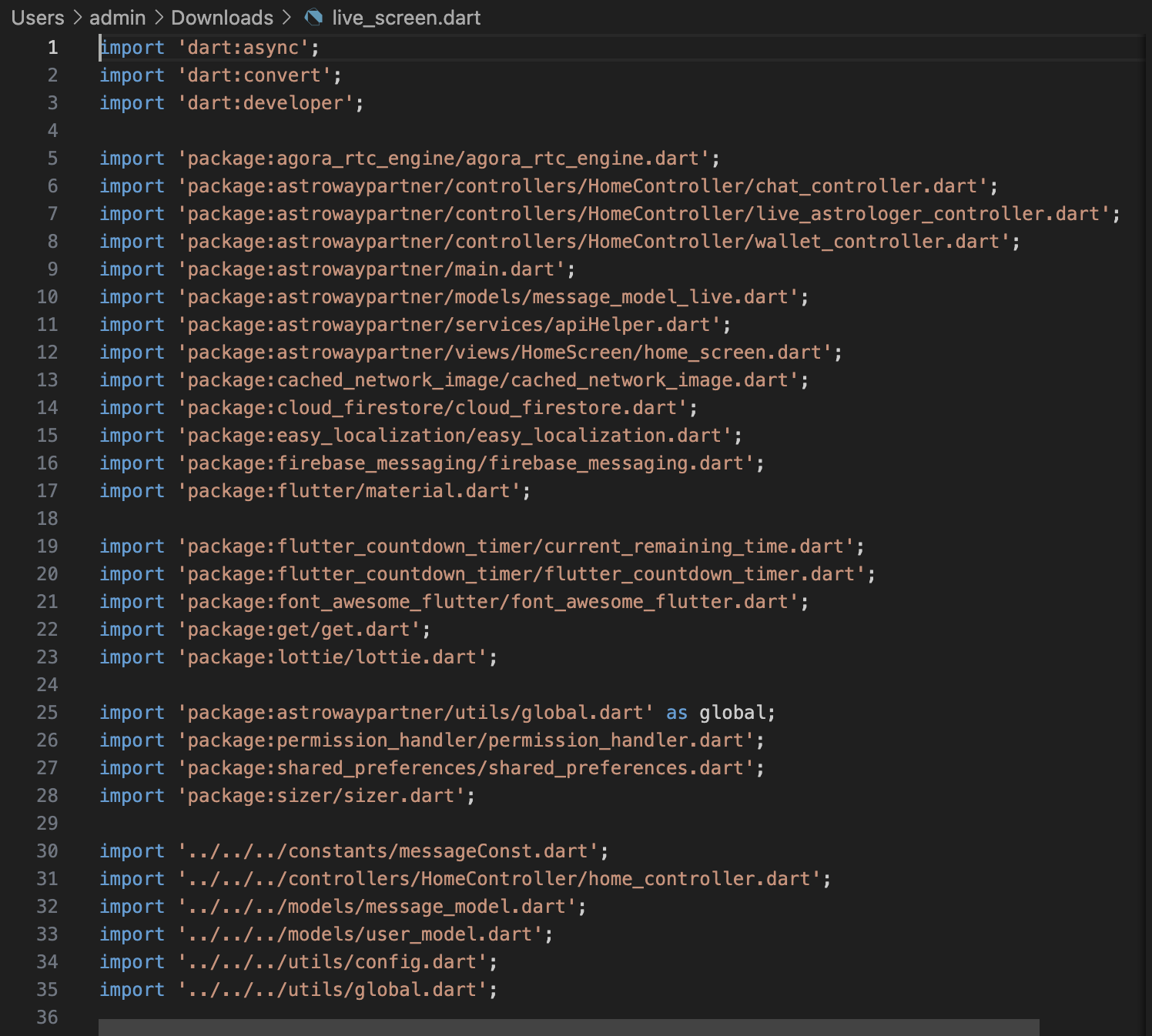
Task: Click the current_remaining_time.dart import path
Action: pos(516,546)
